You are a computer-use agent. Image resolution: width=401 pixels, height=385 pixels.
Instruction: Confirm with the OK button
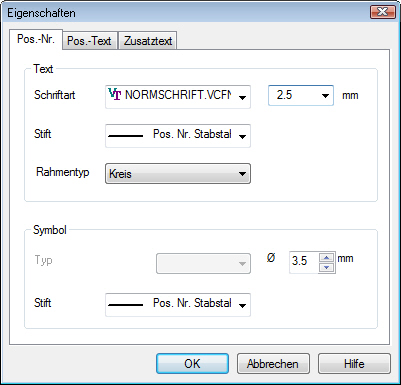tap(192, 364)
